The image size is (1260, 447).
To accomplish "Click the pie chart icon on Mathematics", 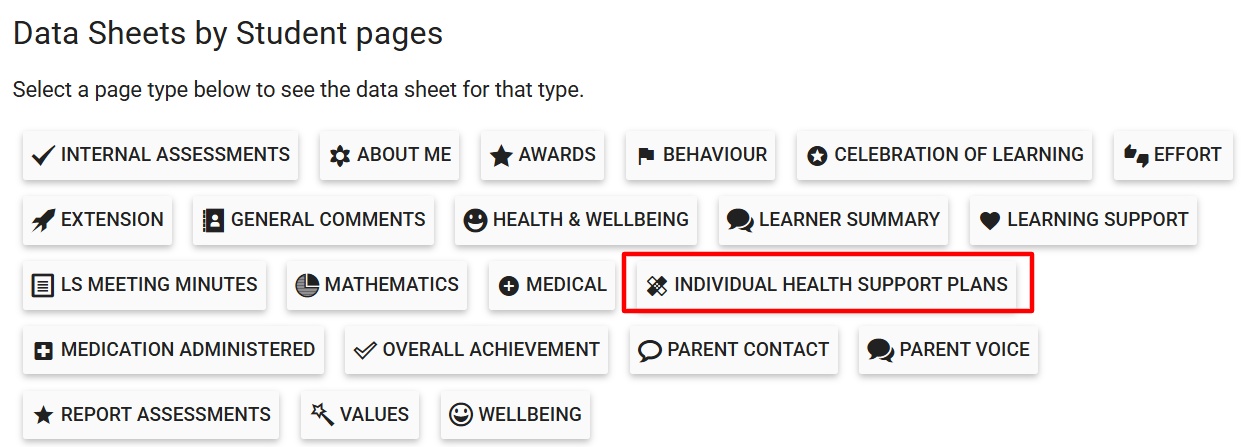I will click(307, 286).
